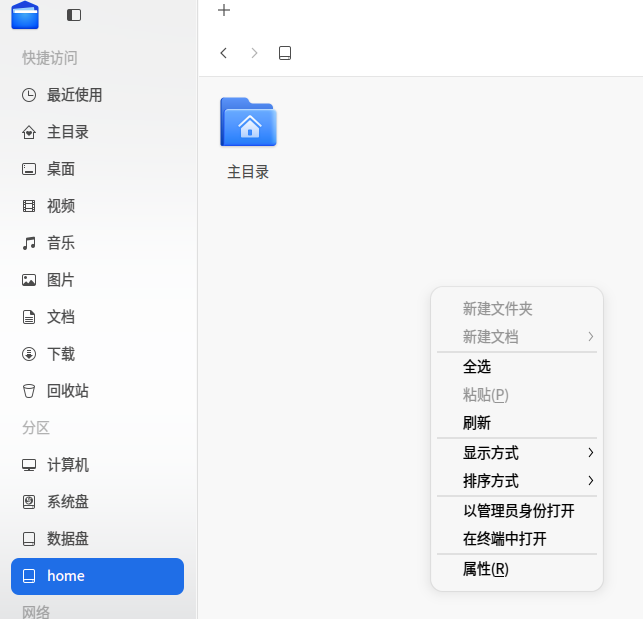Select the 主目录 folder thumbnail
The image size is (643, 619).
pyautogui.click(x=249, y=122)
